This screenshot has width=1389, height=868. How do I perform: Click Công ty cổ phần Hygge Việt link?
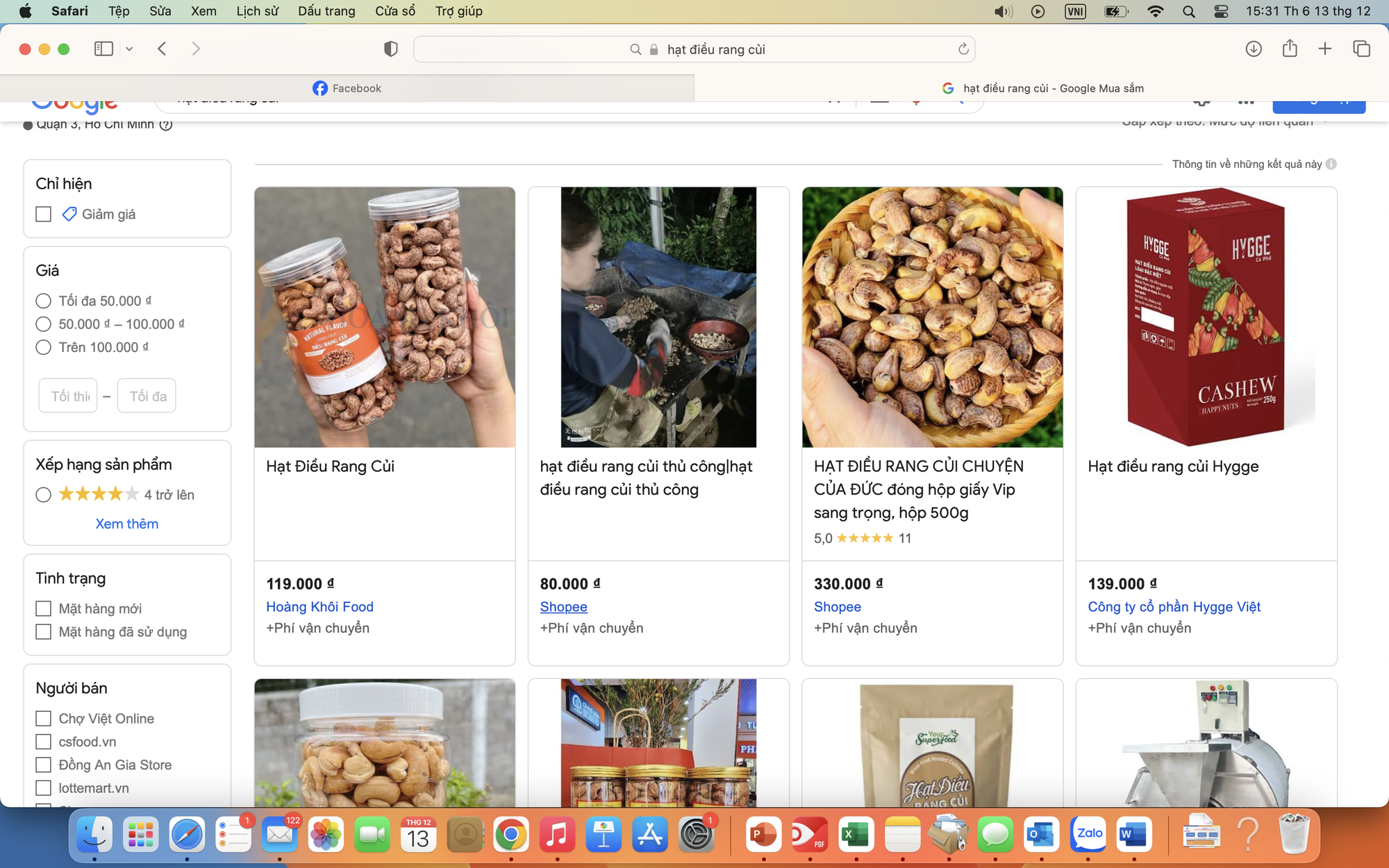pos(1174,607)
